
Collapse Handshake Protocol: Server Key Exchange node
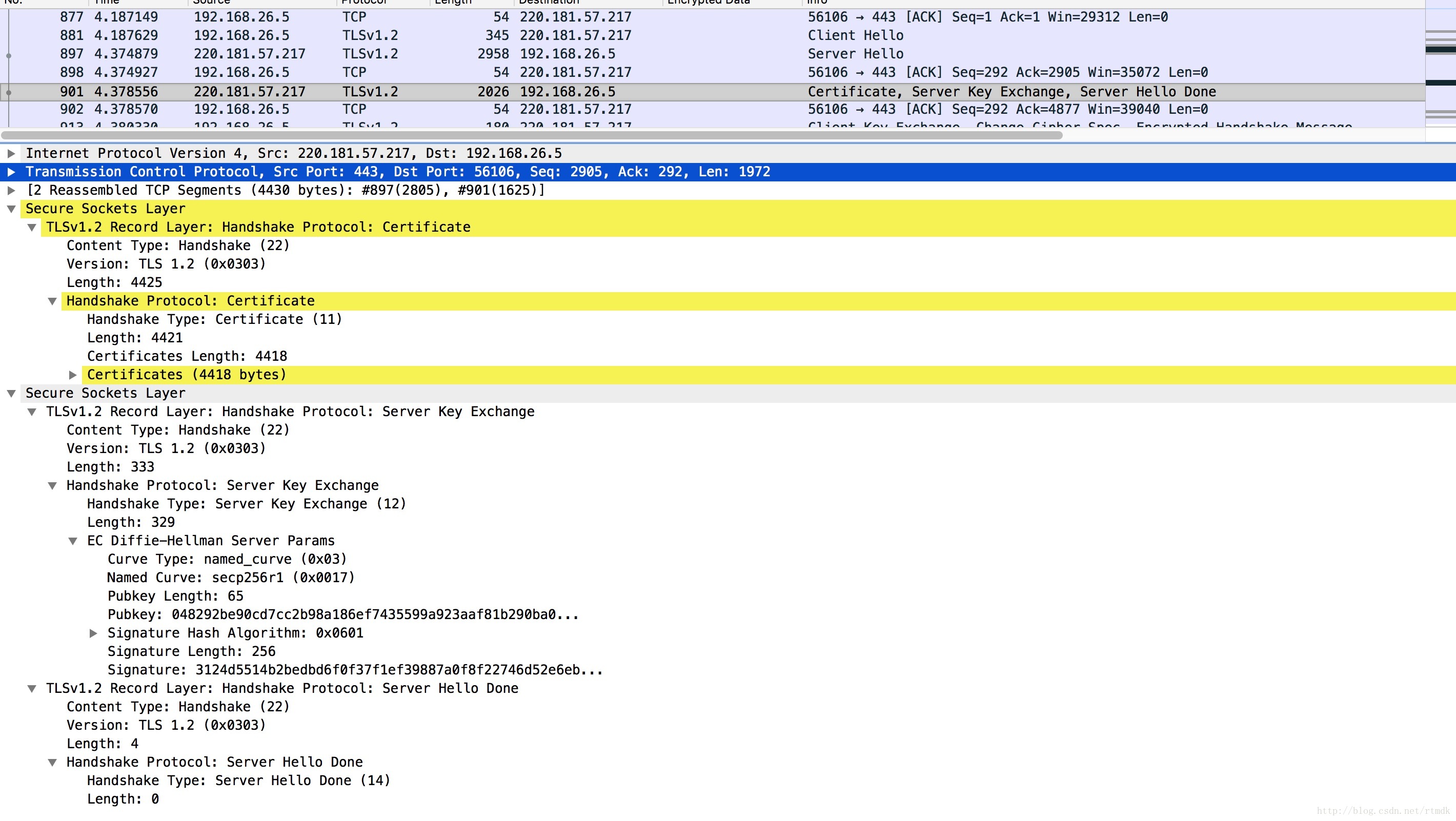click(52, 486)
